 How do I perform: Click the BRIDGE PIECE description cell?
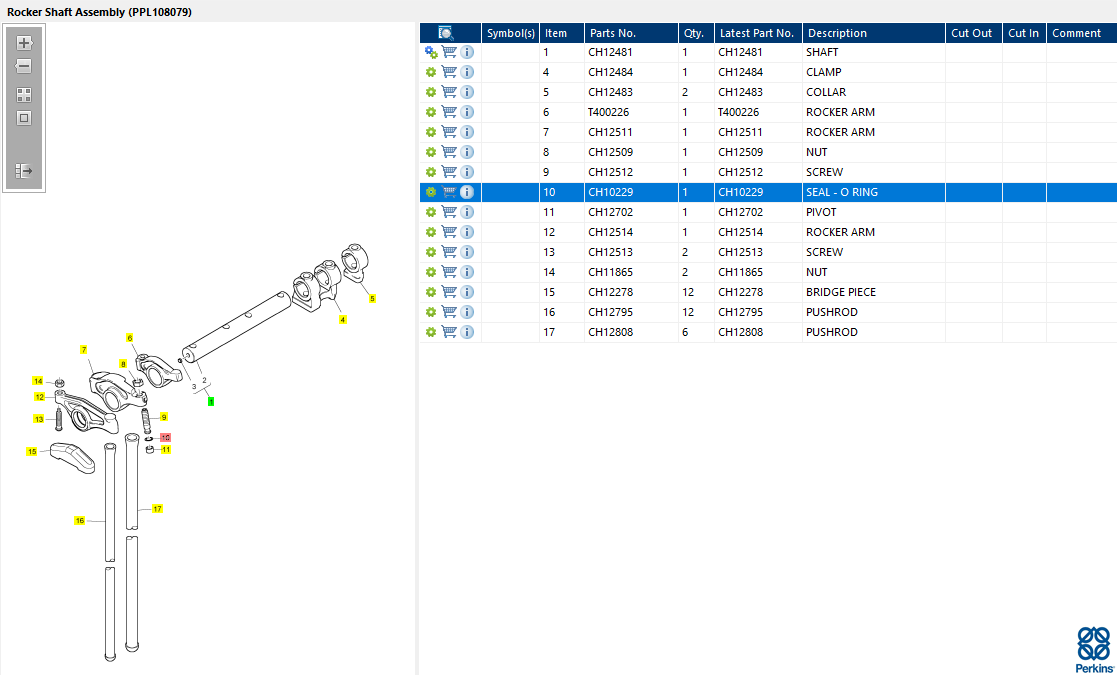click(x=873, y=292)
